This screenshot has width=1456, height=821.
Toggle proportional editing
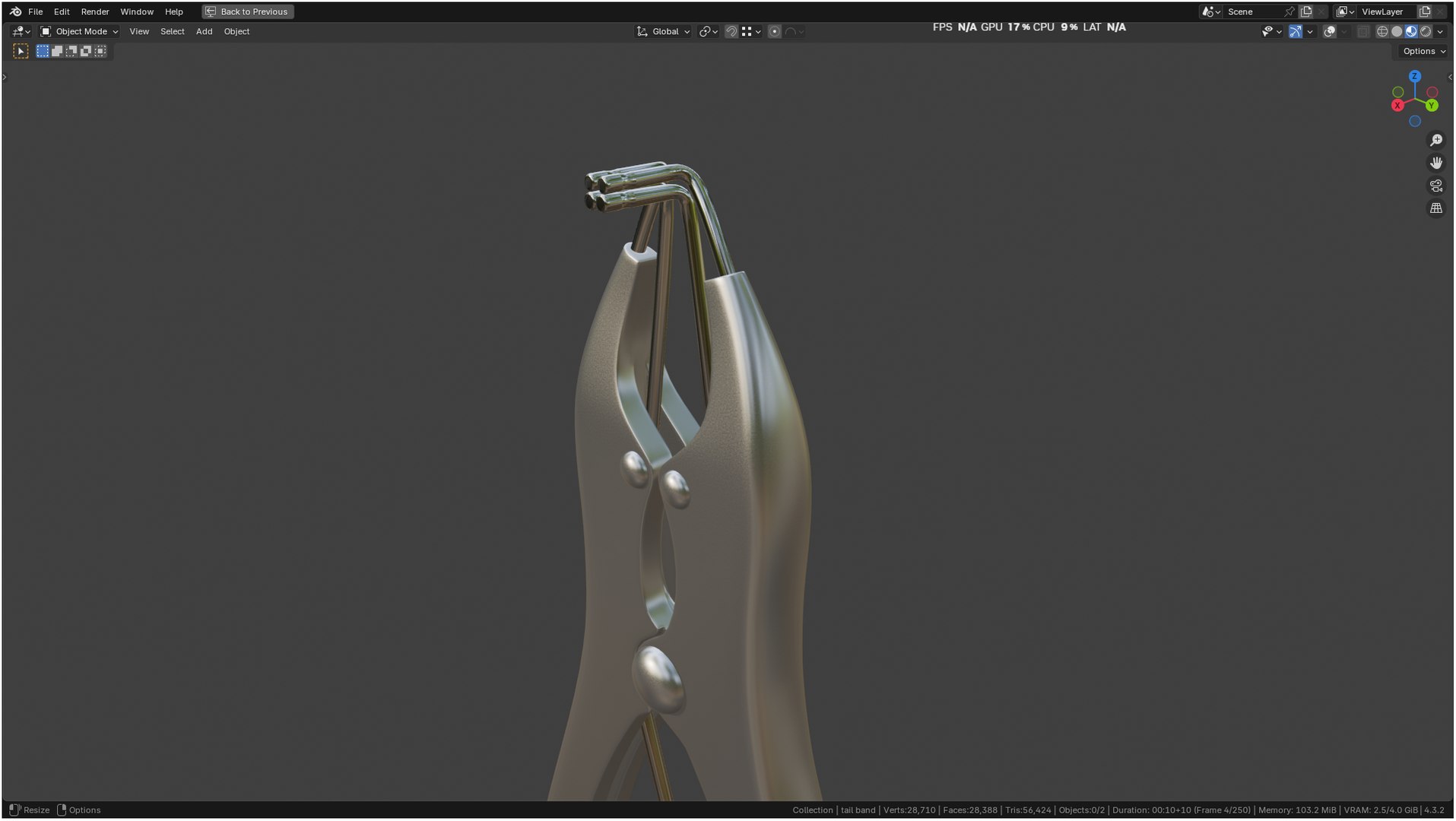[x=774, y=31]
